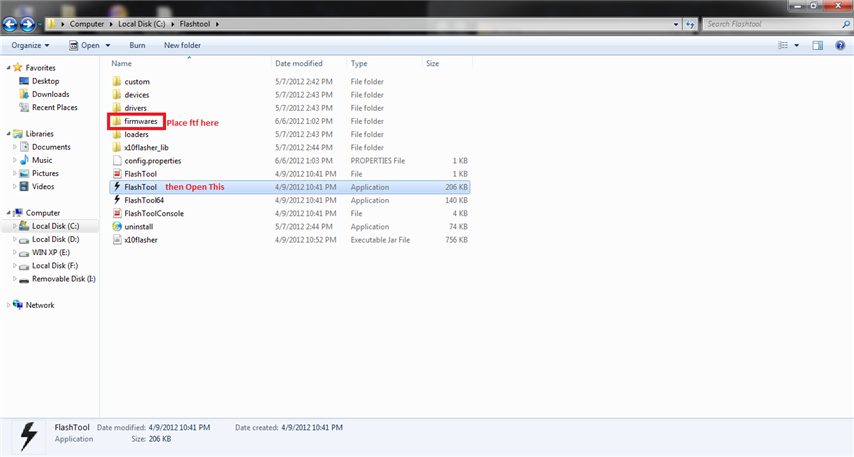The height and width of the screenshot is (457, 854).
Task: Select Local Disk (D:) drive
Action: tap(56, 239)
